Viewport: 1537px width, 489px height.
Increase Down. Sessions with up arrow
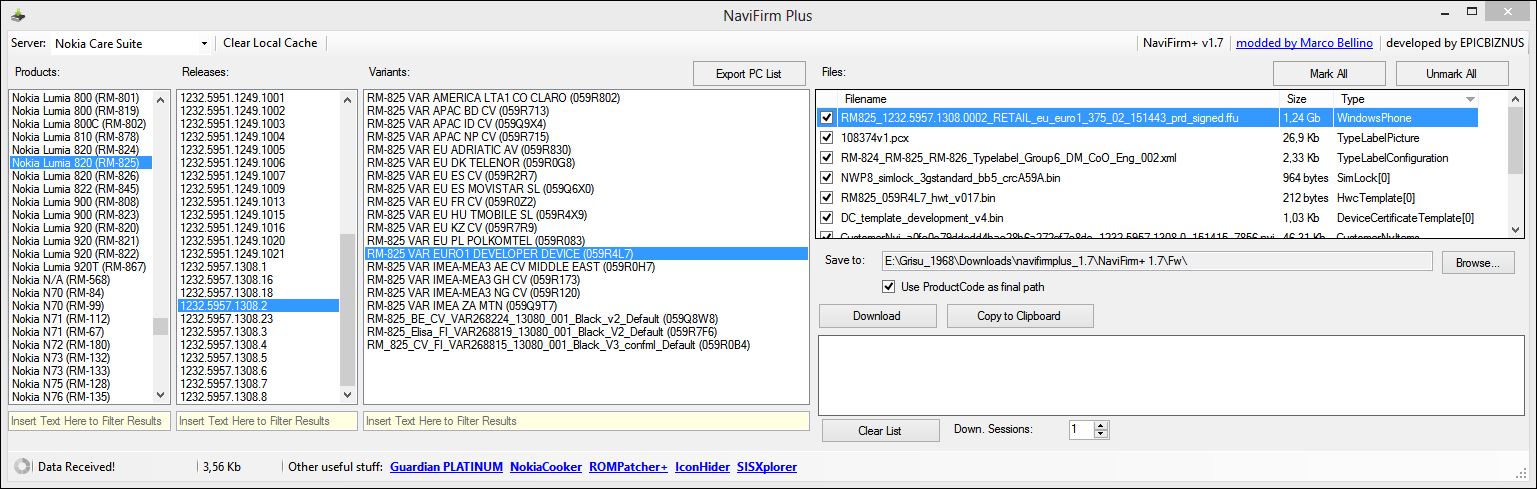[1102, 425]
